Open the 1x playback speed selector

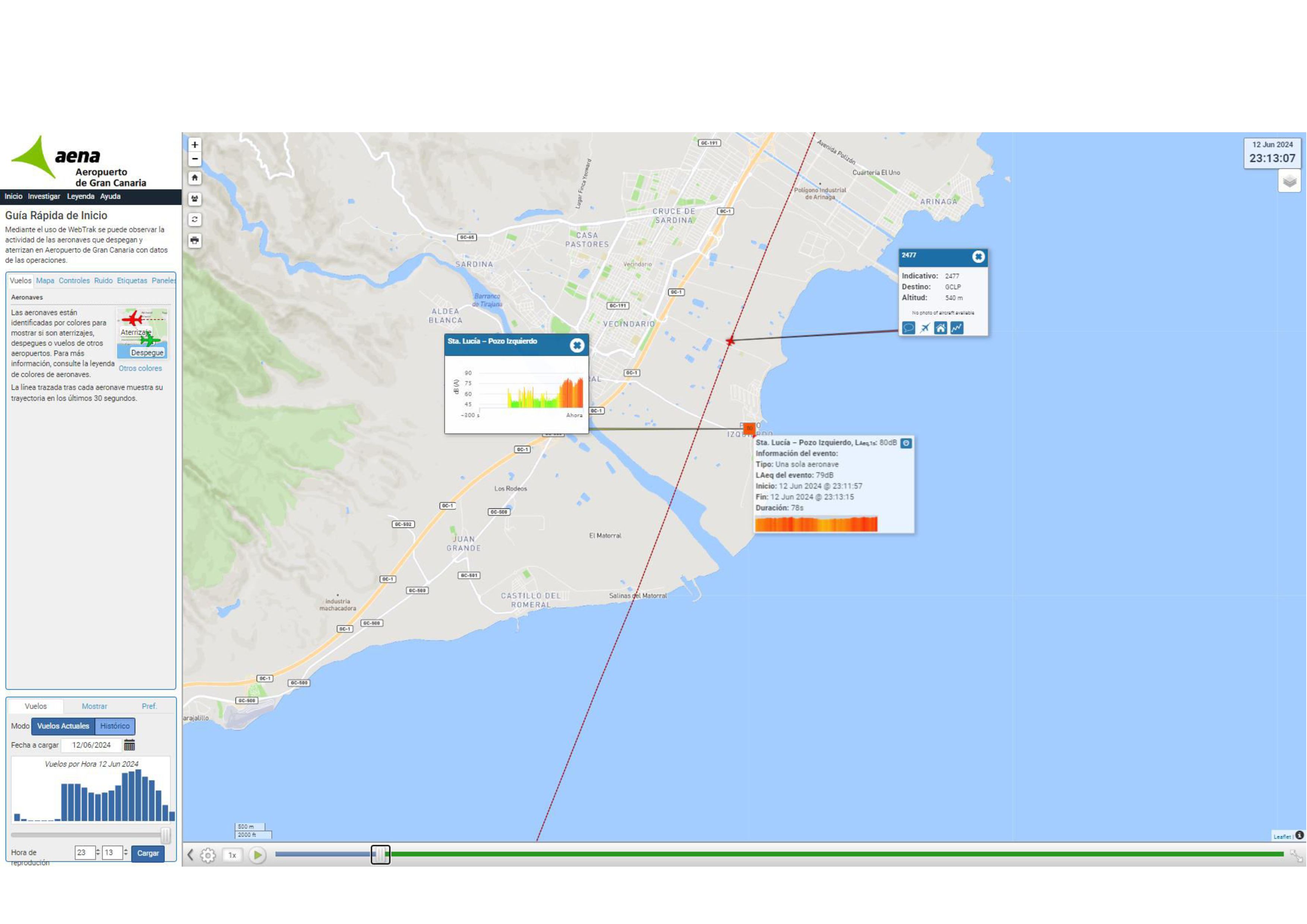pyautogui.click(x=232, y=855)
